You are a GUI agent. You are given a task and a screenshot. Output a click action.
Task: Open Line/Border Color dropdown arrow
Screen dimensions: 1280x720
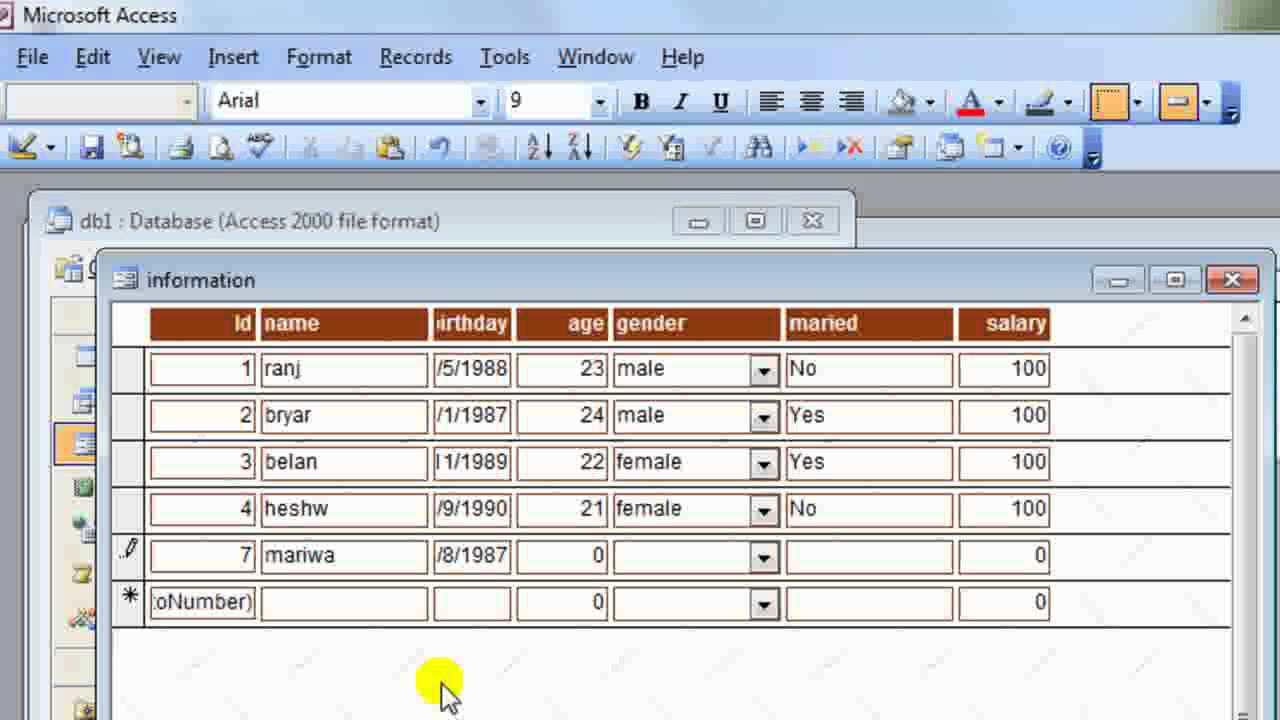1067,102
